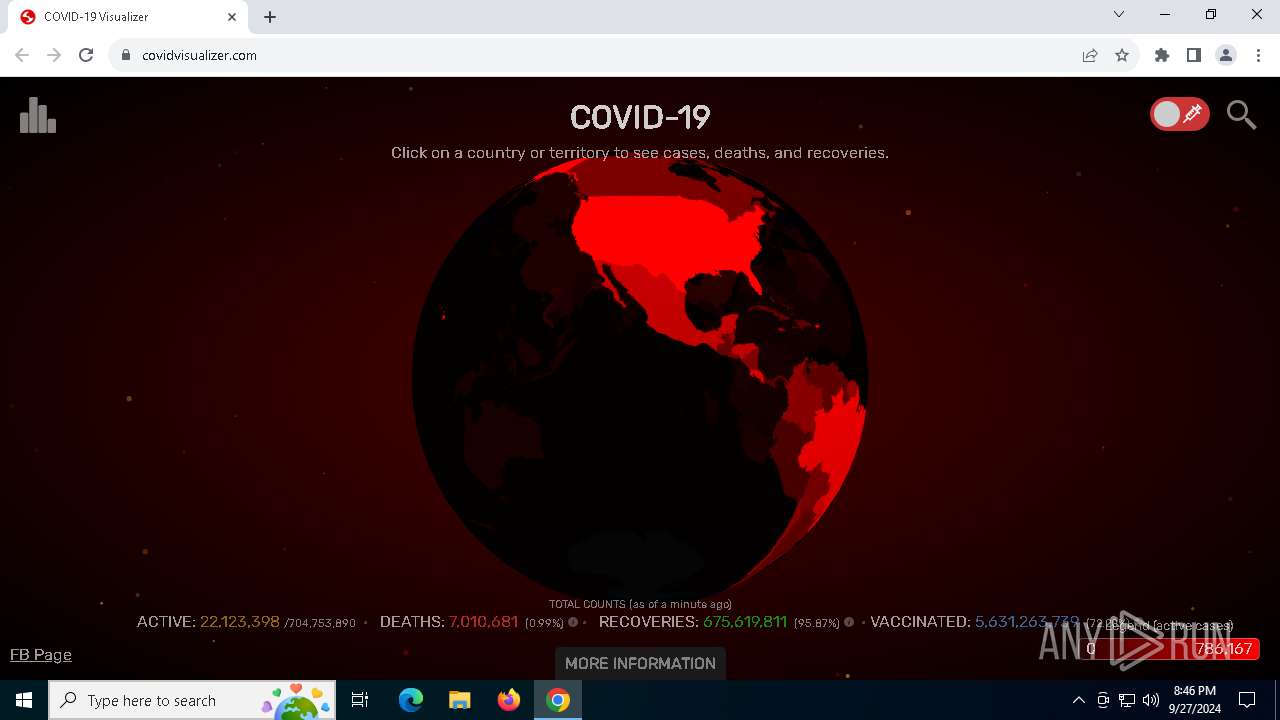
Task: Open the FB Page link
Action: 41,655
